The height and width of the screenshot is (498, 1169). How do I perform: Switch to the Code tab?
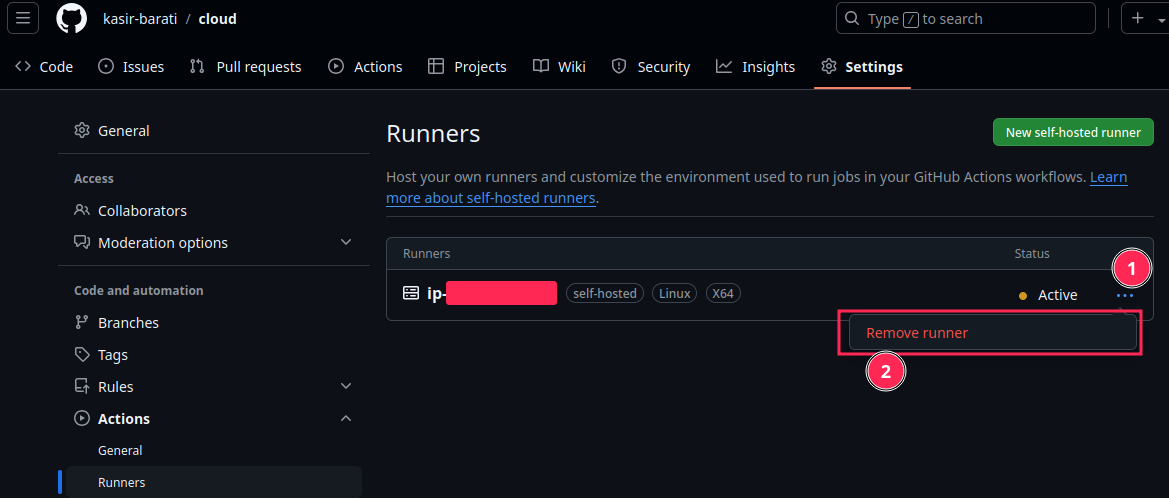(x=45, y=66)
